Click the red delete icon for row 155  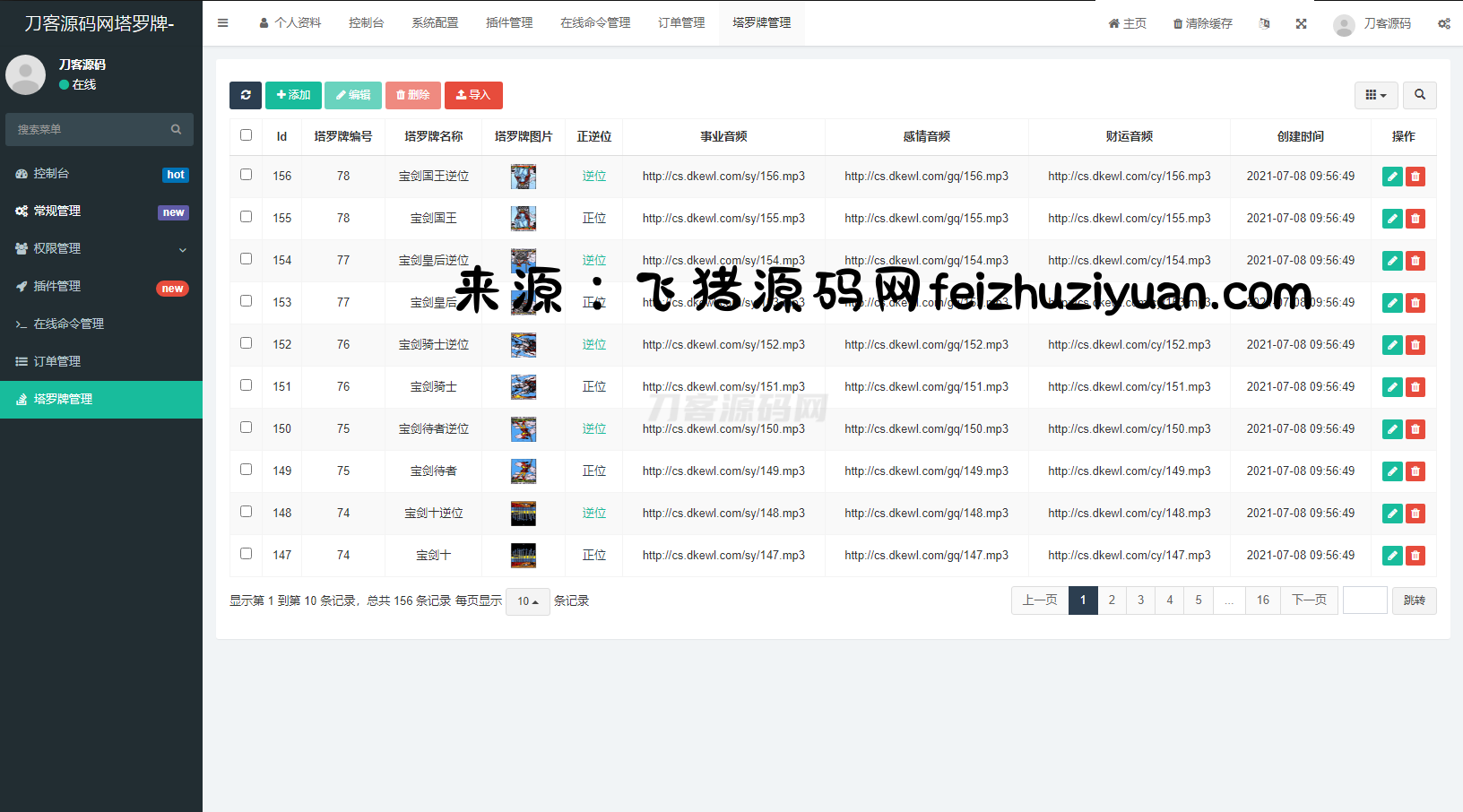(x=1415, y=219)
